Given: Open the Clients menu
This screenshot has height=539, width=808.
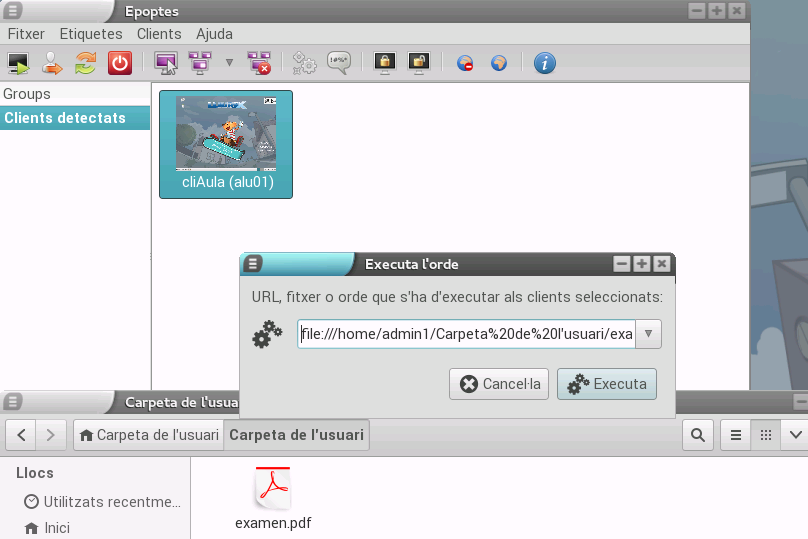Looking at the screenshot, I should (x=159, y=33).
